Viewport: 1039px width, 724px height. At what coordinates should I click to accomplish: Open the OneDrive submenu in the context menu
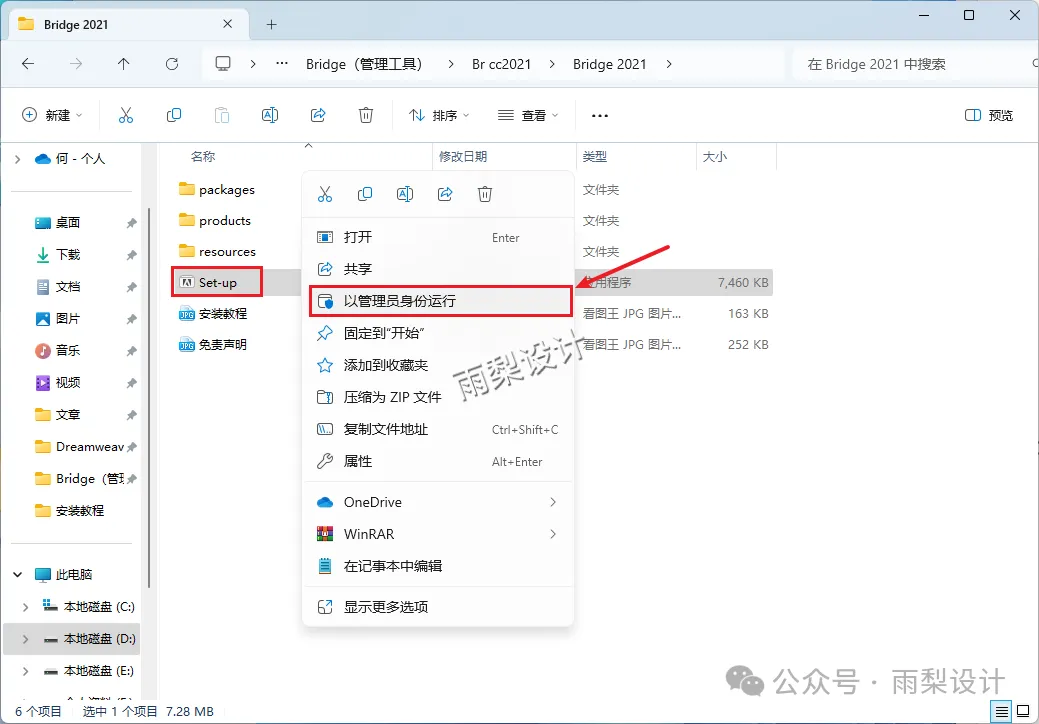437,502
